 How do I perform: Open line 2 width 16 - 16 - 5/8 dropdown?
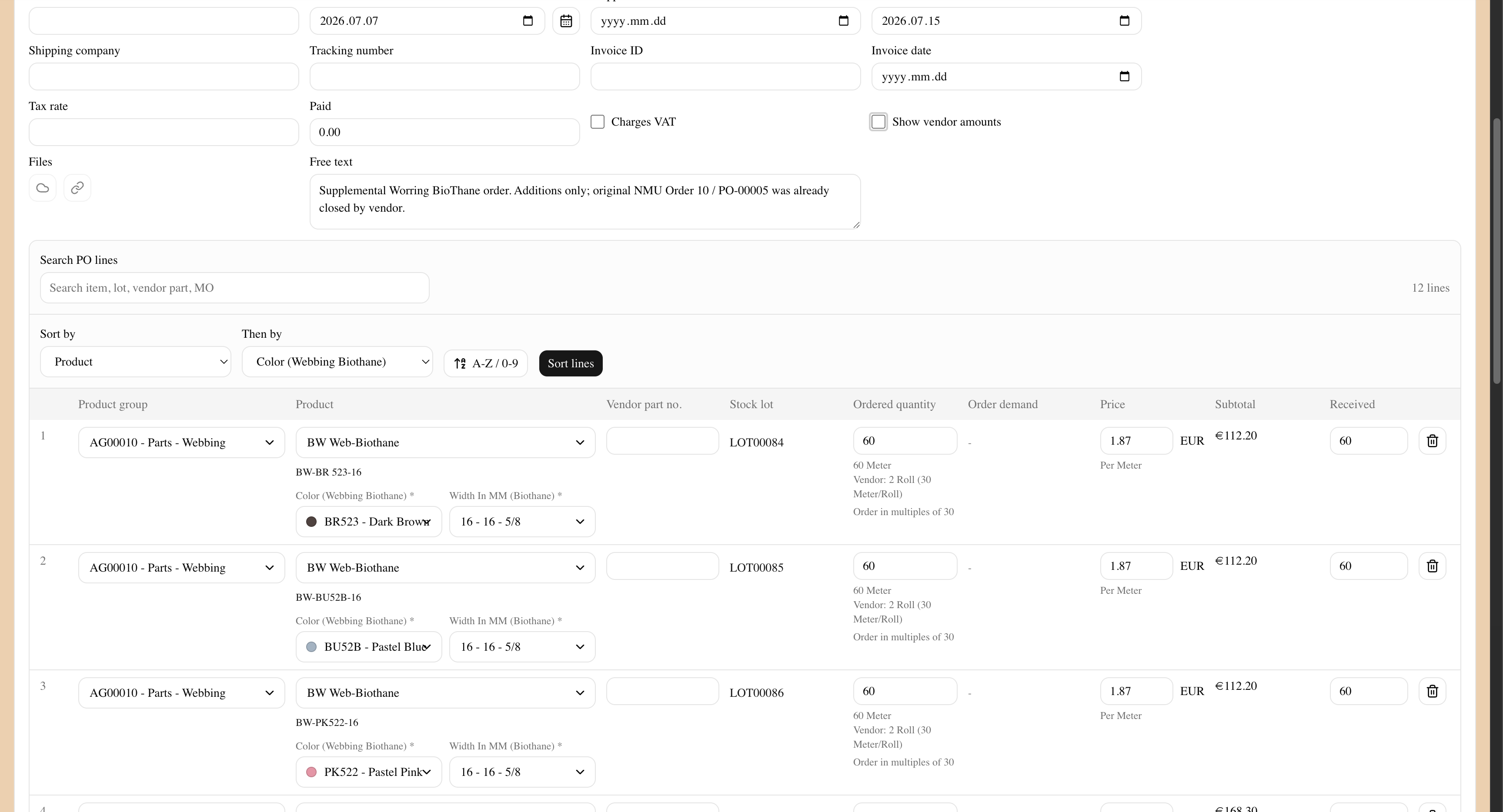[x=522, y=647]
